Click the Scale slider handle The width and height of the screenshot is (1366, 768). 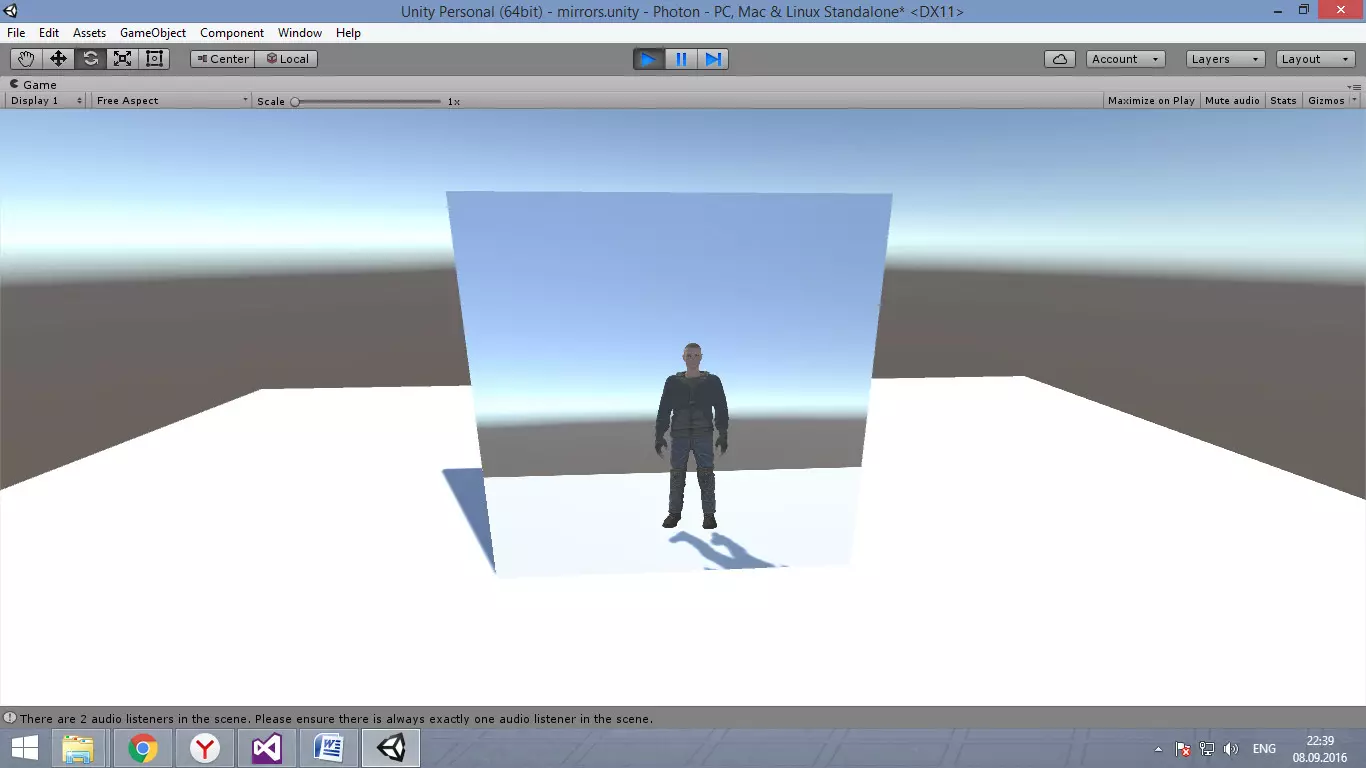[x=295, y=101]
